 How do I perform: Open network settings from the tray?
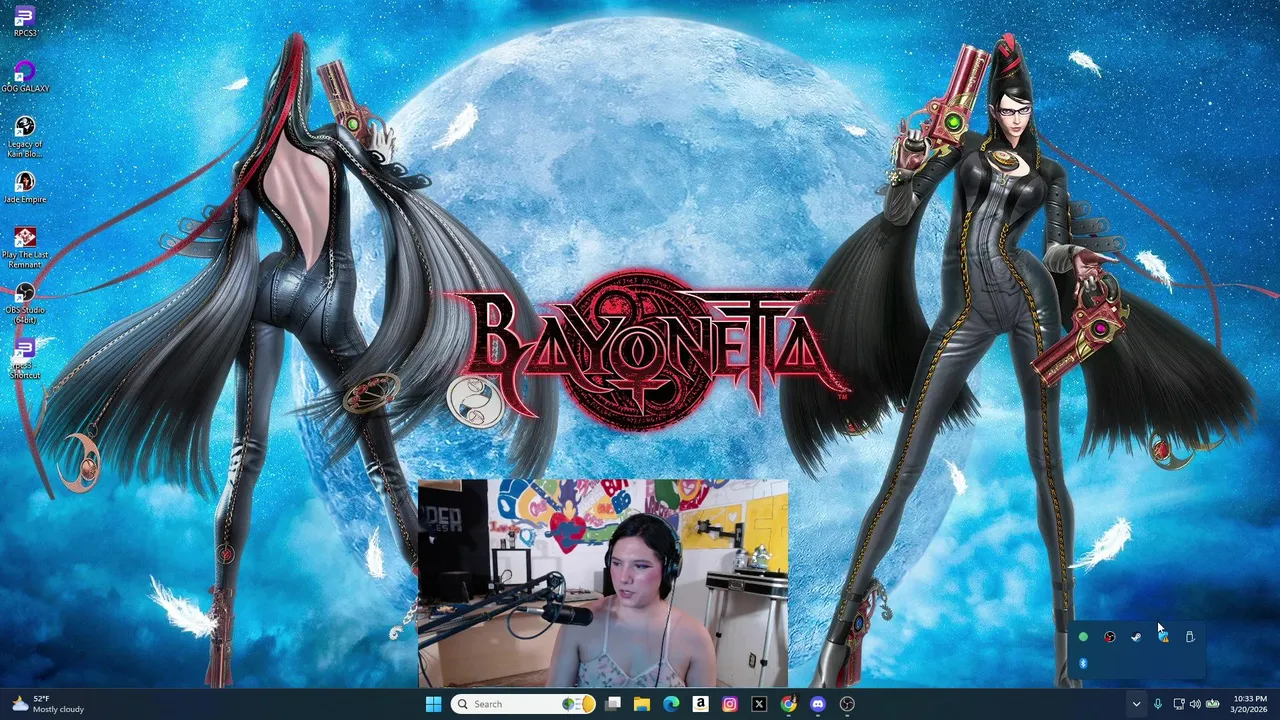pos(1178,704)
